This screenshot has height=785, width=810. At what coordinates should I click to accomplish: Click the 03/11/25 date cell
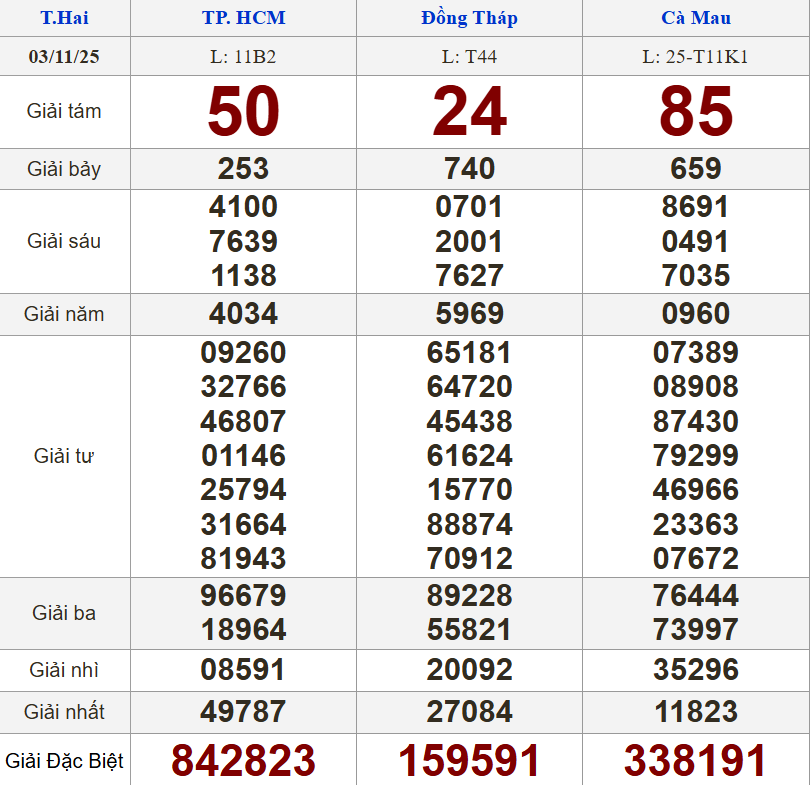pyautogui.click(x=64, y=56)
